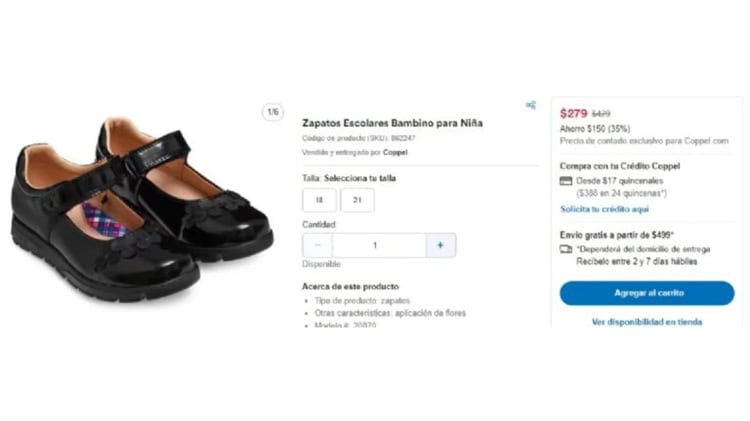Click the Acerca de este producto heading
This screenshot has width=750, height=421.
click(x=350, y=286)
